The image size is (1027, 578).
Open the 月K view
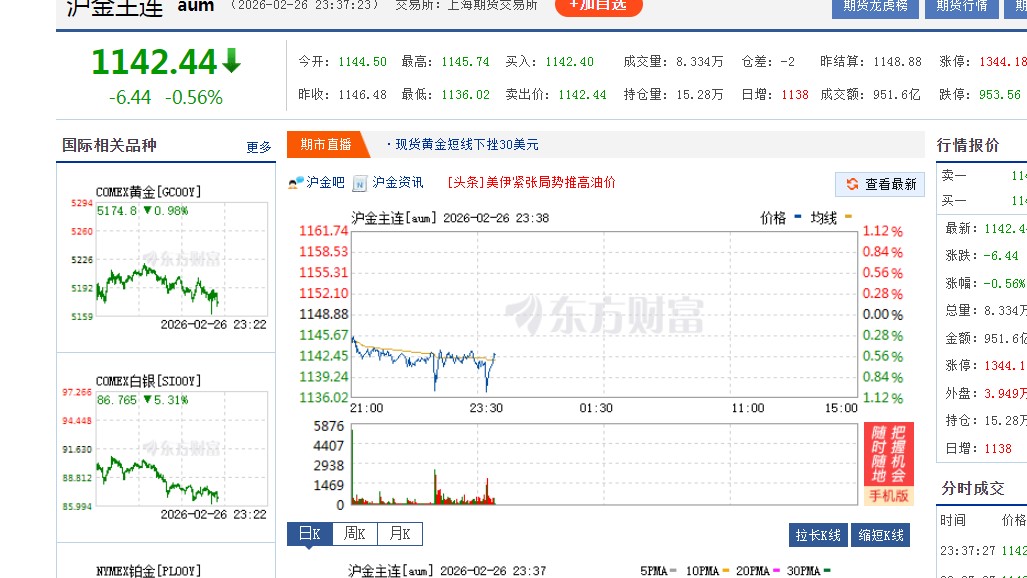tap(398, 533)
